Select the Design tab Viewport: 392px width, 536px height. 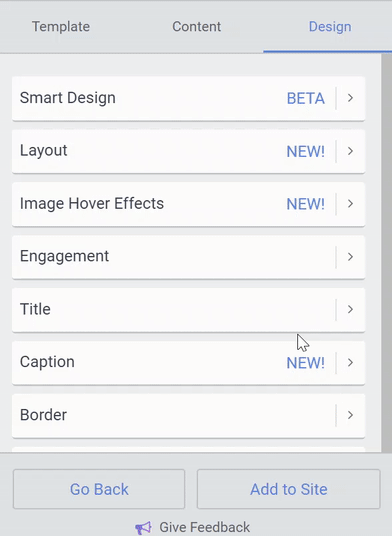pyautogui.click(x=330, y=27)
